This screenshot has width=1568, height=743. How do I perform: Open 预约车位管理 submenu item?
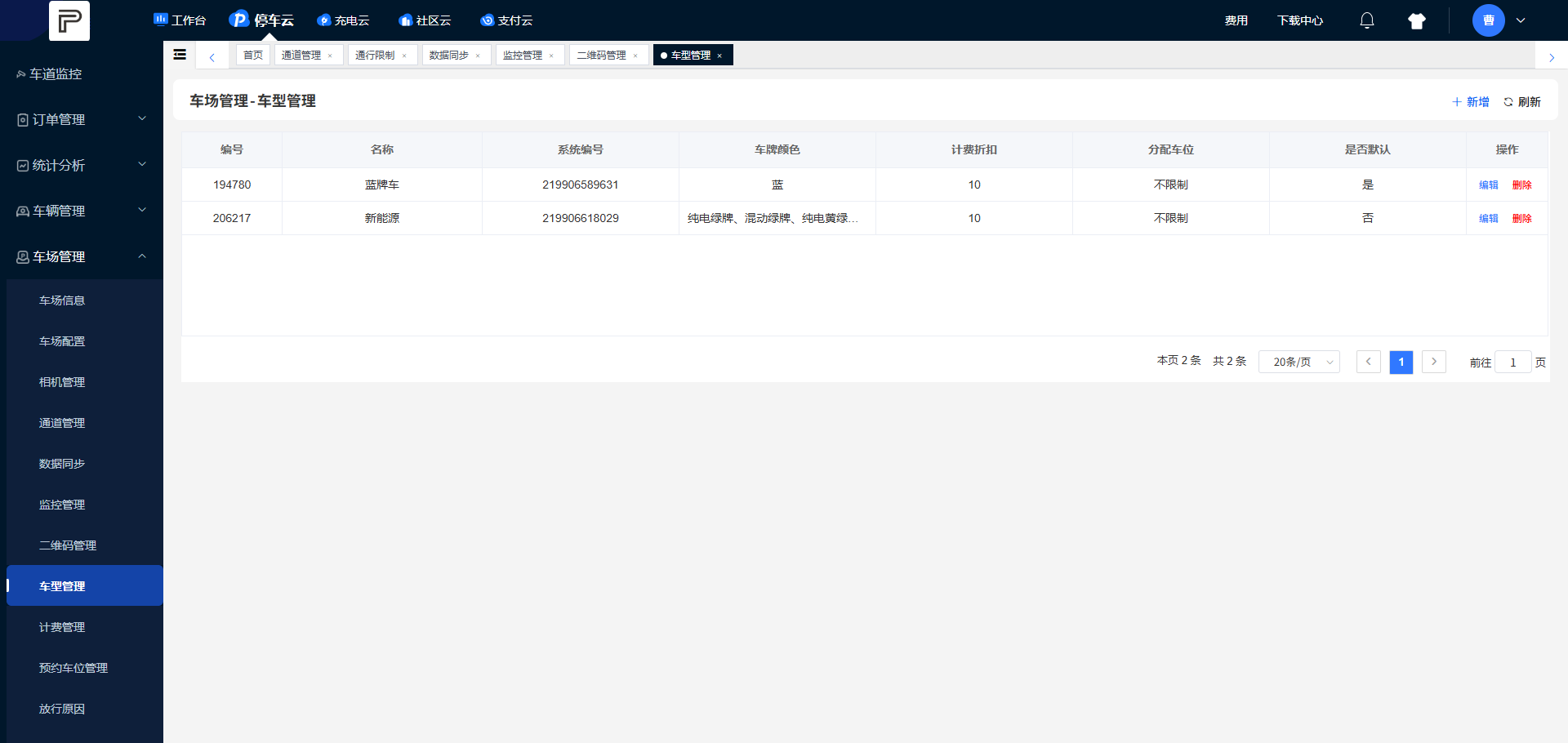click(85, 668)
